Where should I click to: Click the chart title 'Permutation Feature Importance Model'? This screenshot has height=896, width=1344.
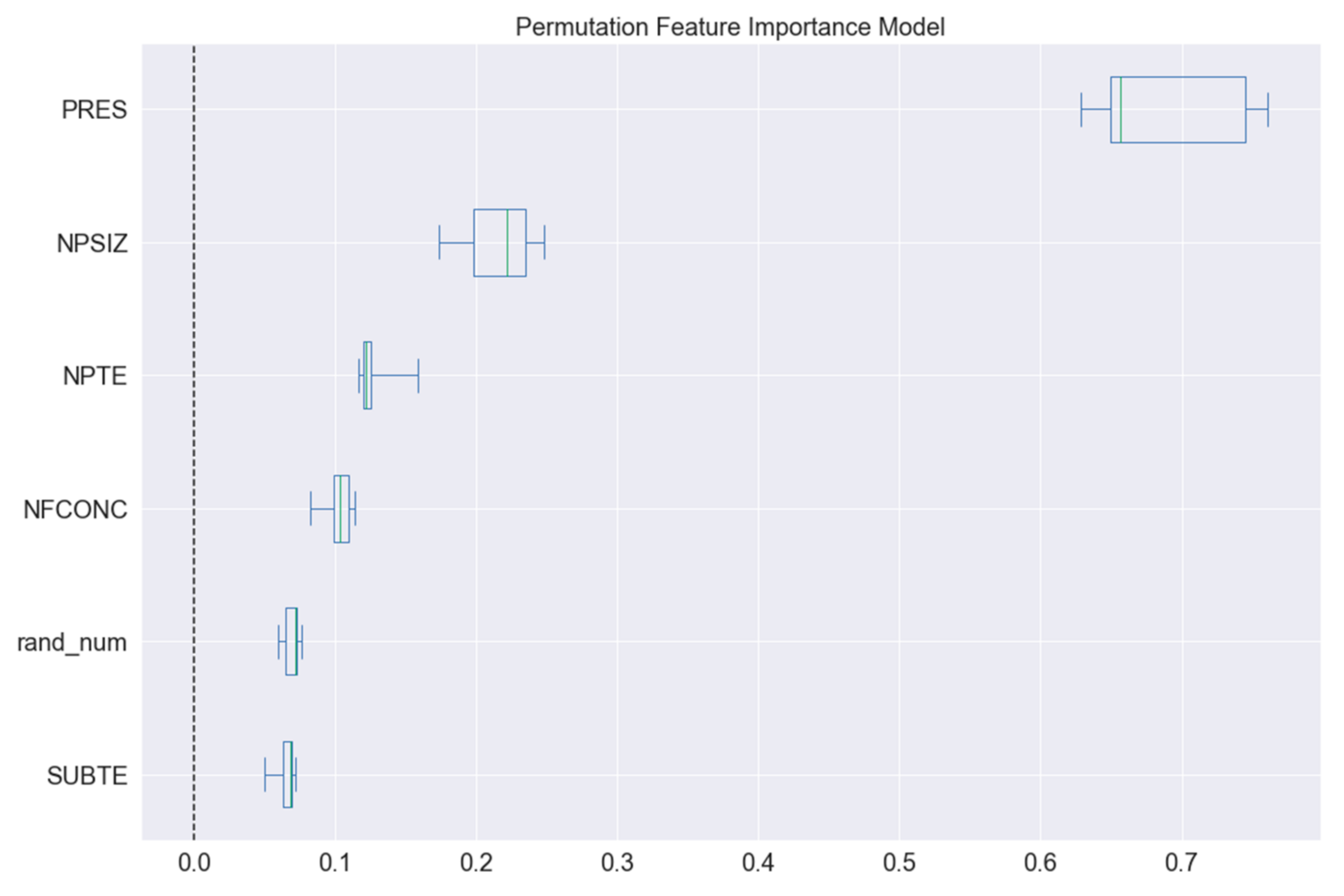(730, 27)
